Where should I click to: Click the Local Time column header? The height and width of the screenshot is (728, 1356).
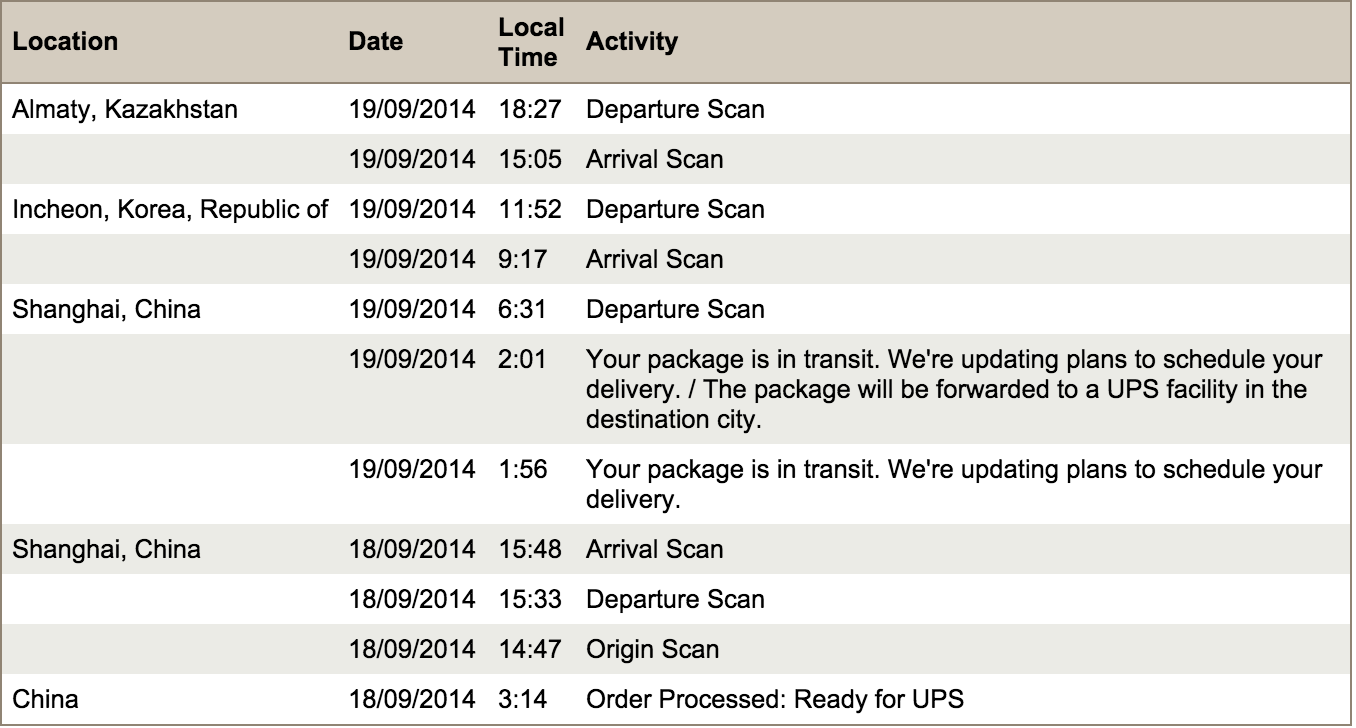click(x=531, y=42)
